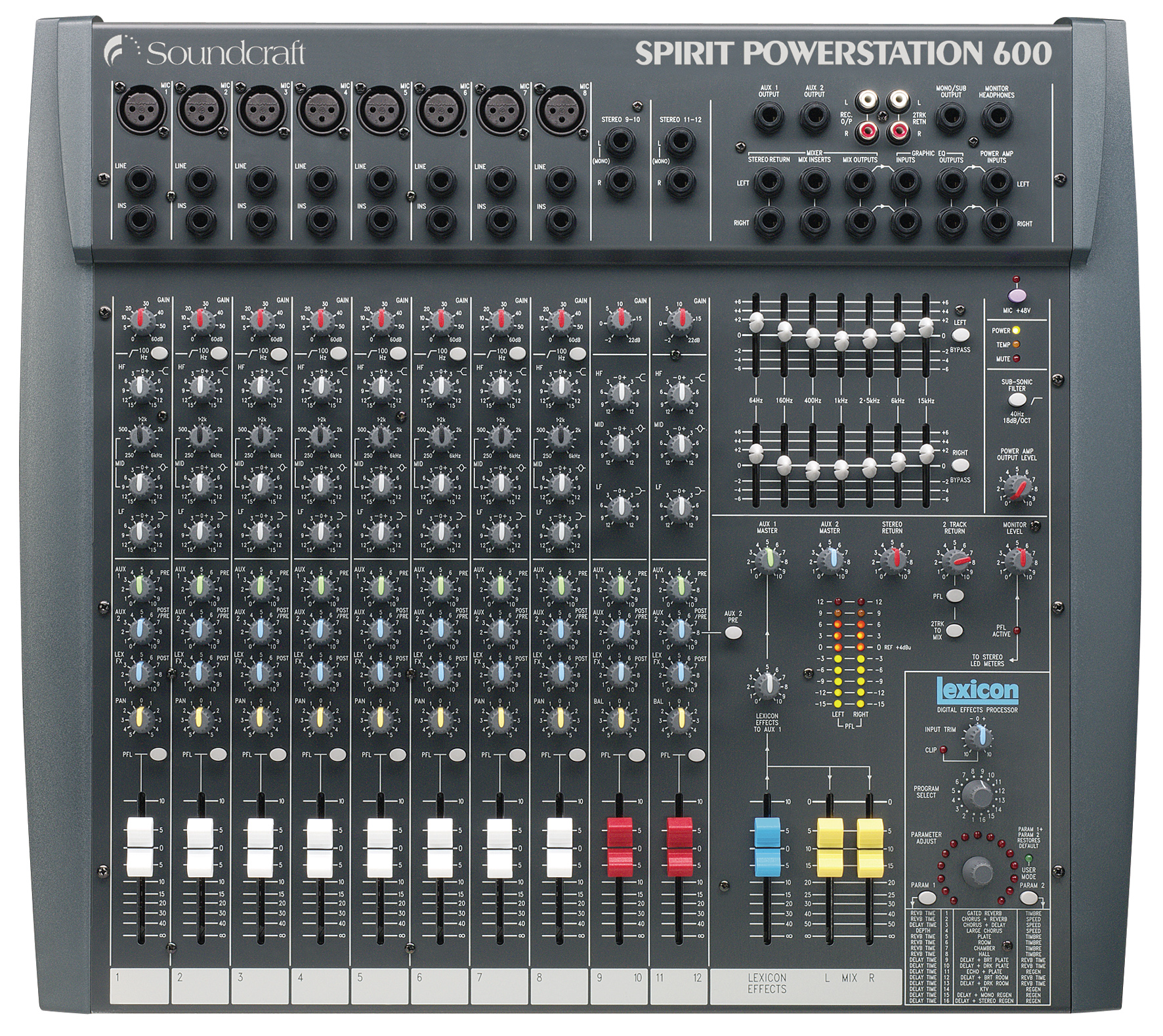Engage the PFL button on channel 3
This screenshot has width=1163, height=1036.
(x=278, y=754)
